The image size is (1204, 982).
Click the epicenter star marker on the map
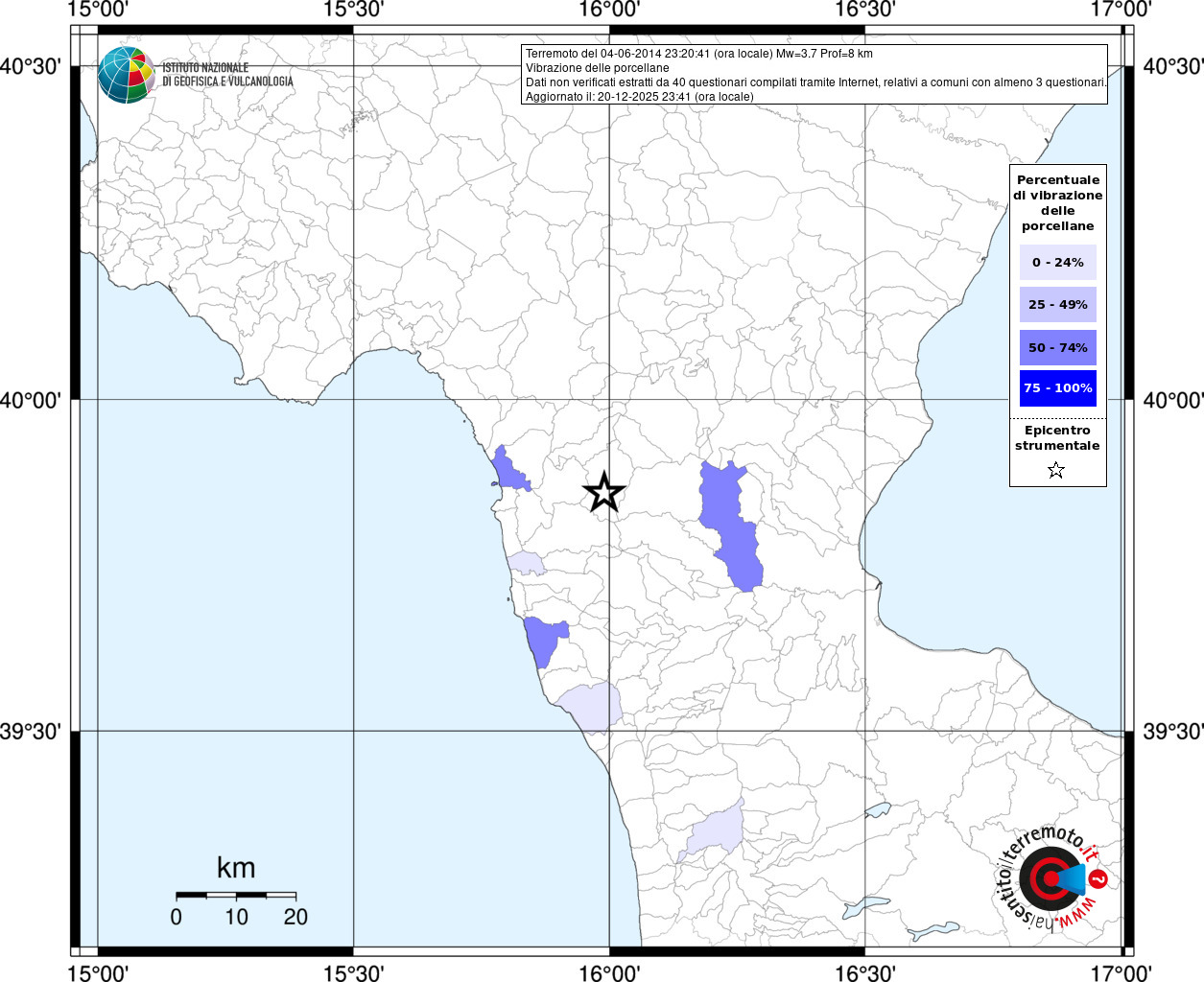tap(604, 492)
